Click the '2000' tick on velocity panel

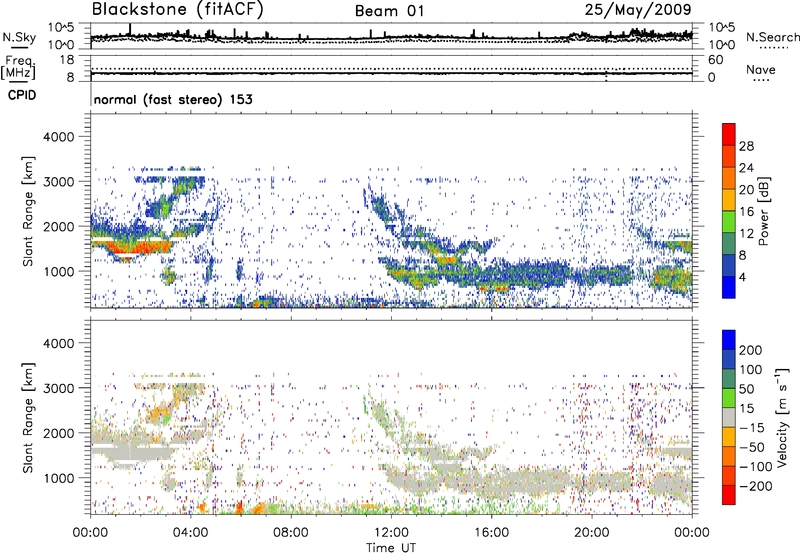[59, 433]
